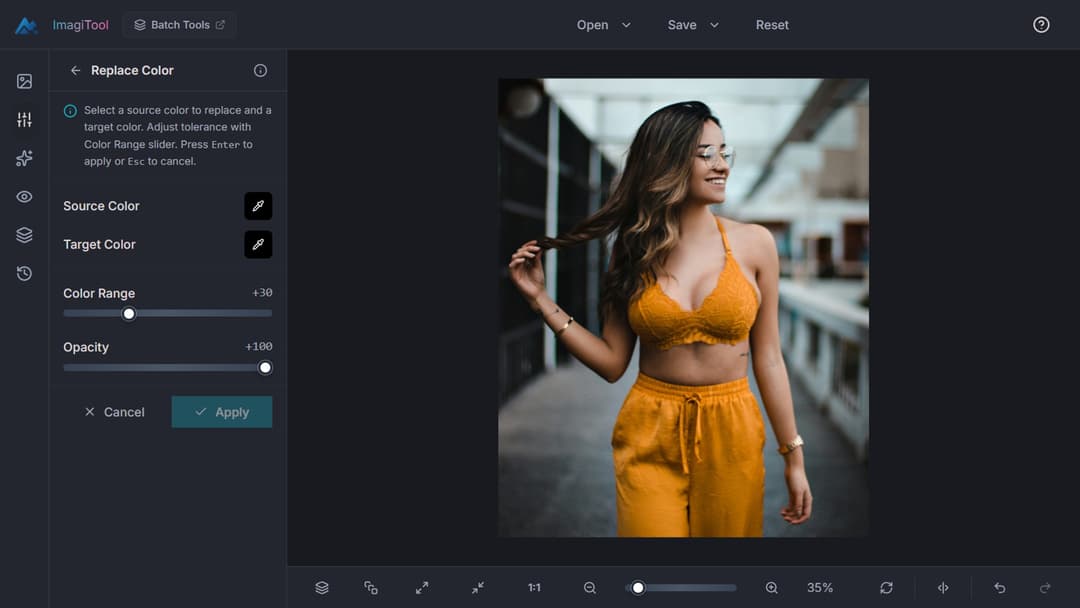Open Batch Tools link
This screenshot has width=1080, height=608.
click(179, 25)
